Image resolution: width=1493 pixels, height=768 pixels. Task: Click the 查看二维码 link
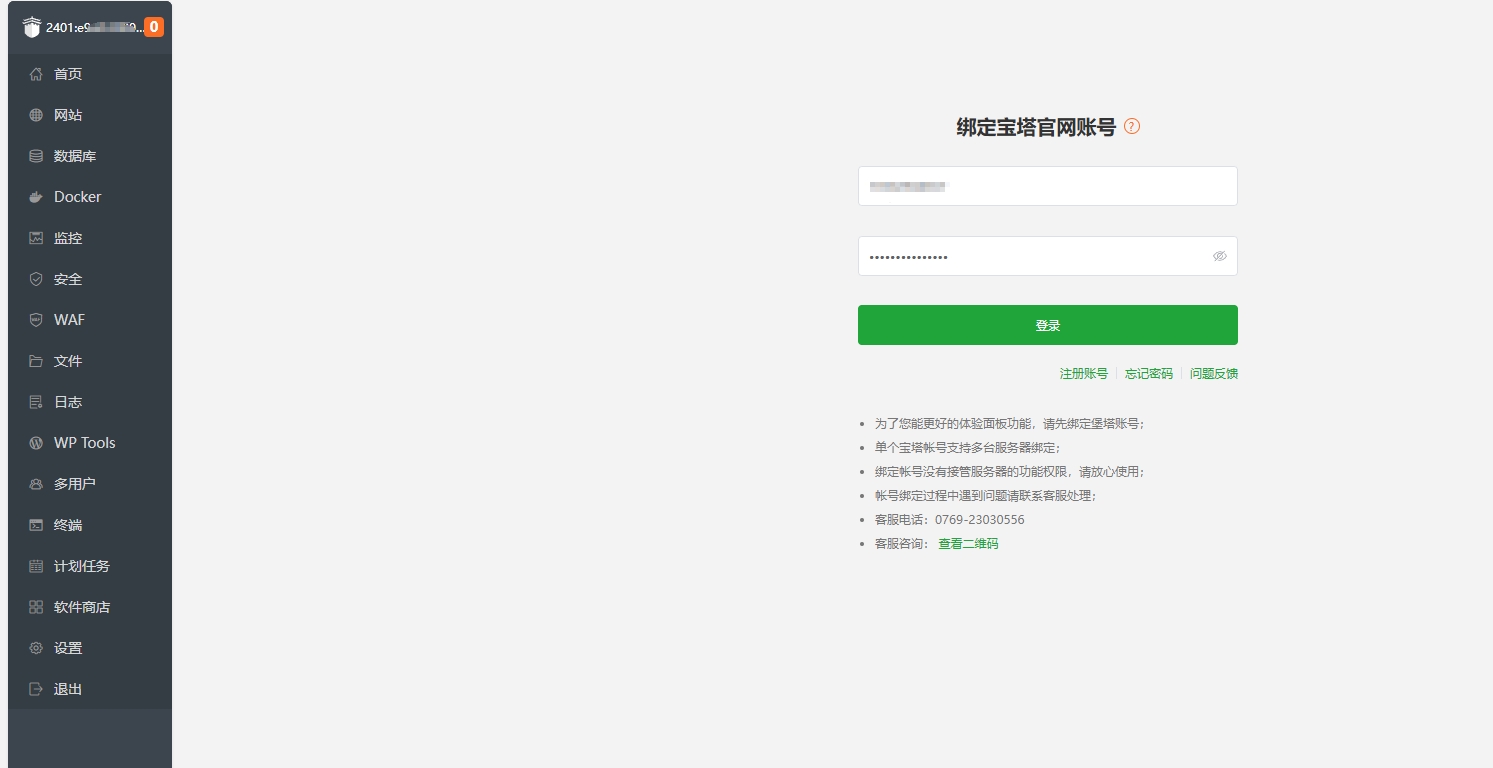968,544
